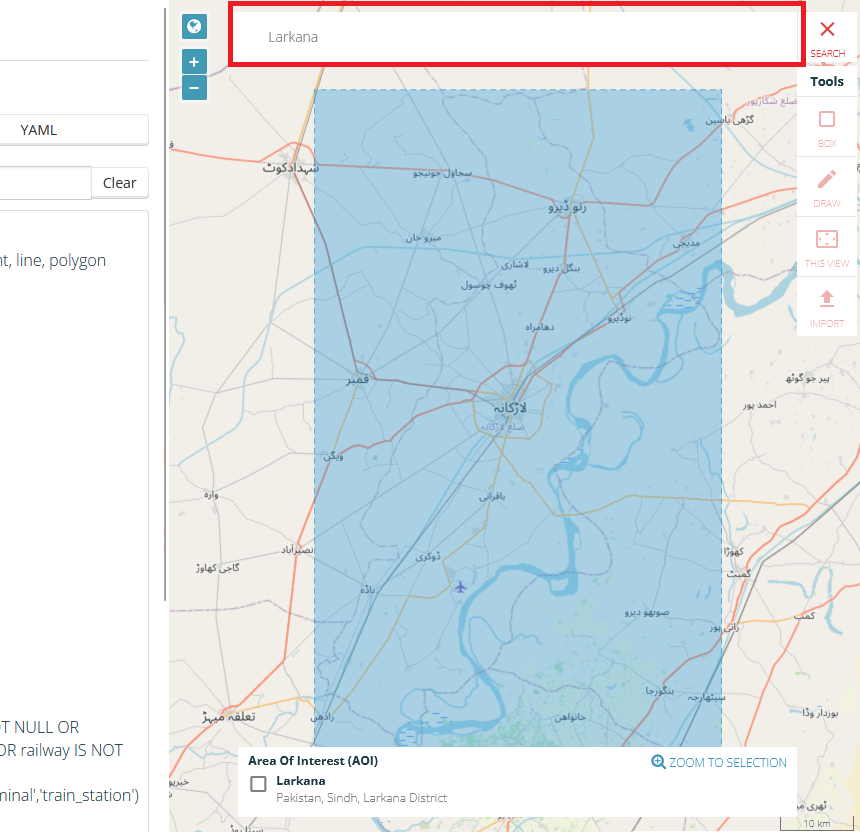Image resolution: width=860 pixels, height=832 pixels.
Task: Click Zoom to Selection link
Action: [x=719, y=762]
